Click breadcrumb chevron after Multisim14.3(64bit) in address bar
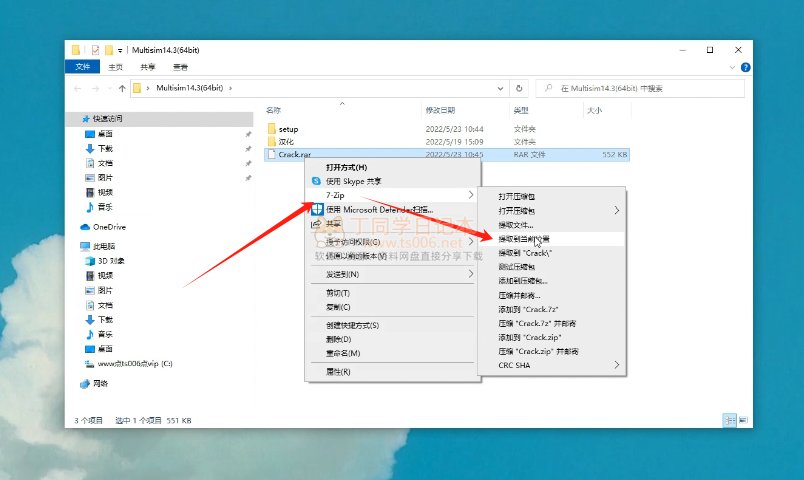Viewport: 804px width, 480px height. coord(231,88)
